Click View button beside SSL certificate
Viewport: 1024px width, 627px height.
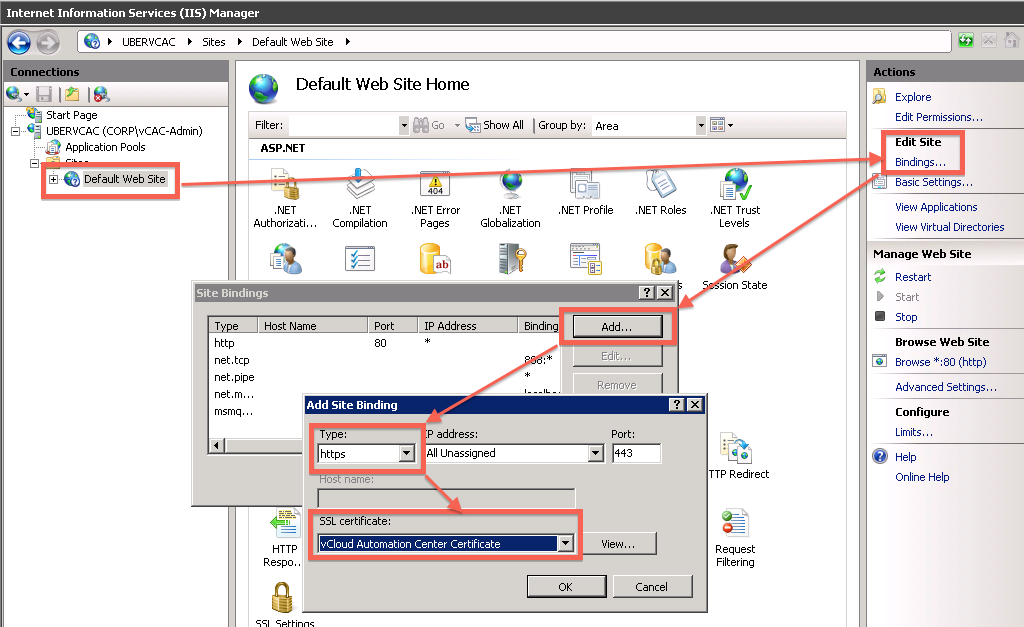(x=618, y=543)
